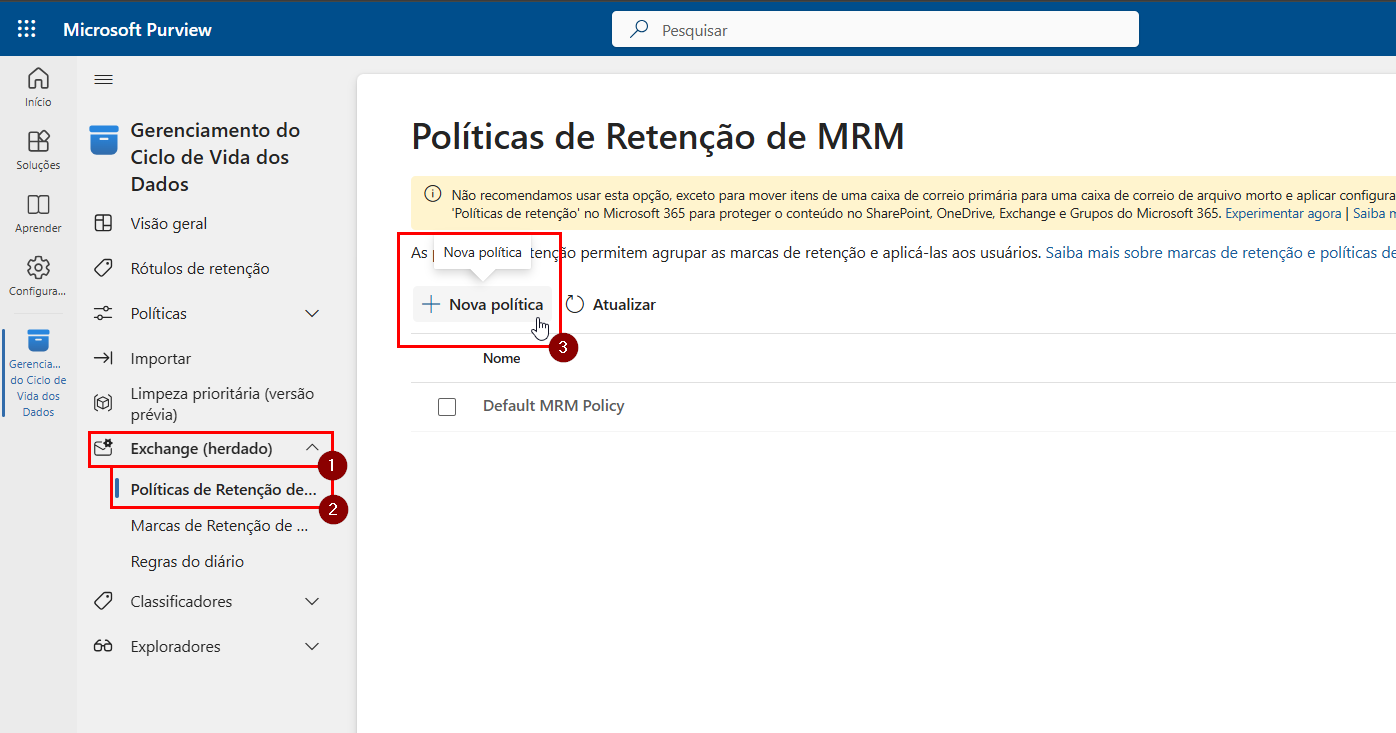The height and width of the screenshot is (733, 1396).
Task: Open Rótulos de retenção menu item
Action: click(199, 269)
